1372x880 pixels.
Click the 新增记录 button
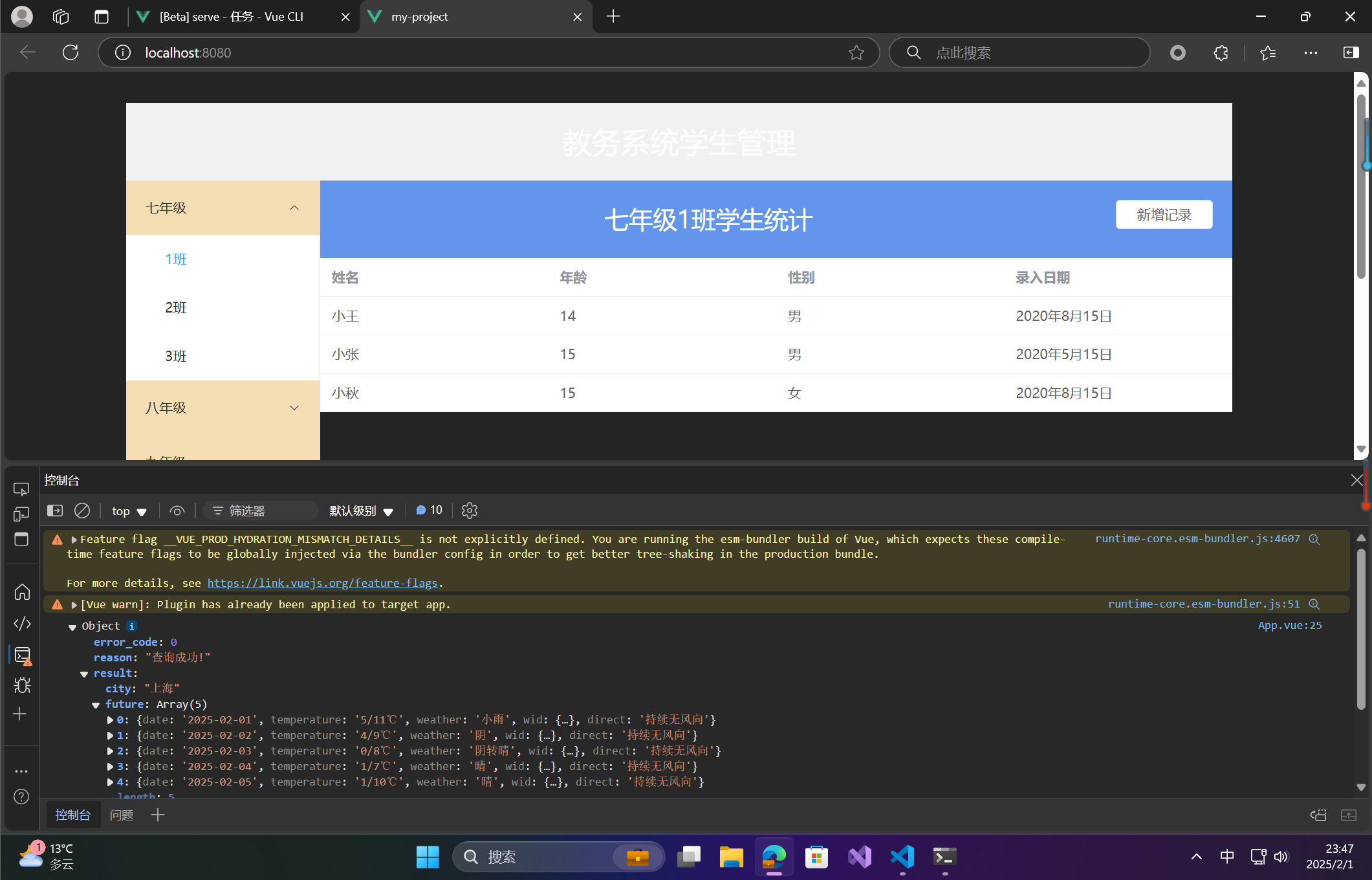pyautogui.click(x=1163, y=214)
